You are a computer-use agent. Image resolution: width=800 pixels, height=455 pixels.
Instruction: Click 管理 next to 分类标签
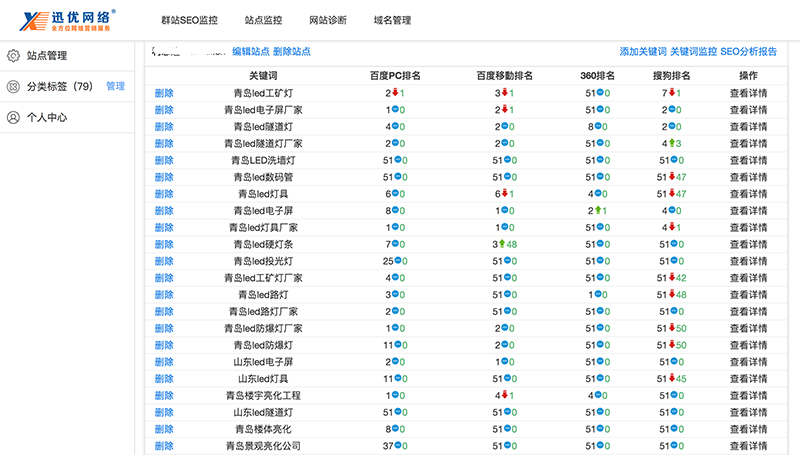(115, 86)
